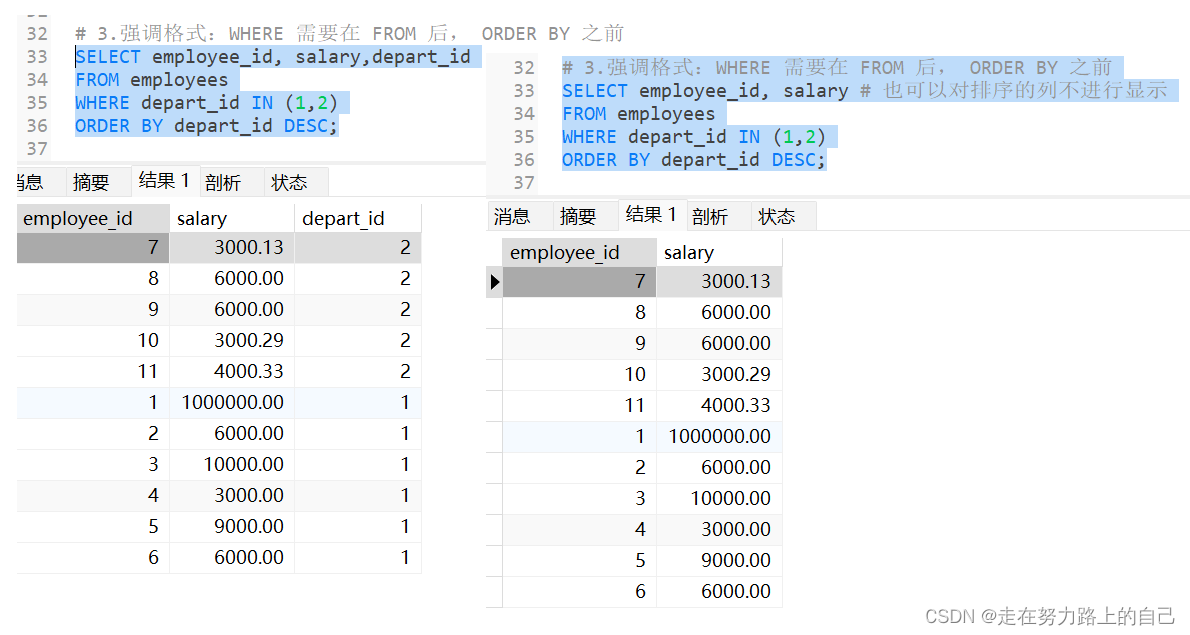The image size is (1190, 635).
Task: Click line number 33 in the left SQL editor
Action: coord(37,56)
